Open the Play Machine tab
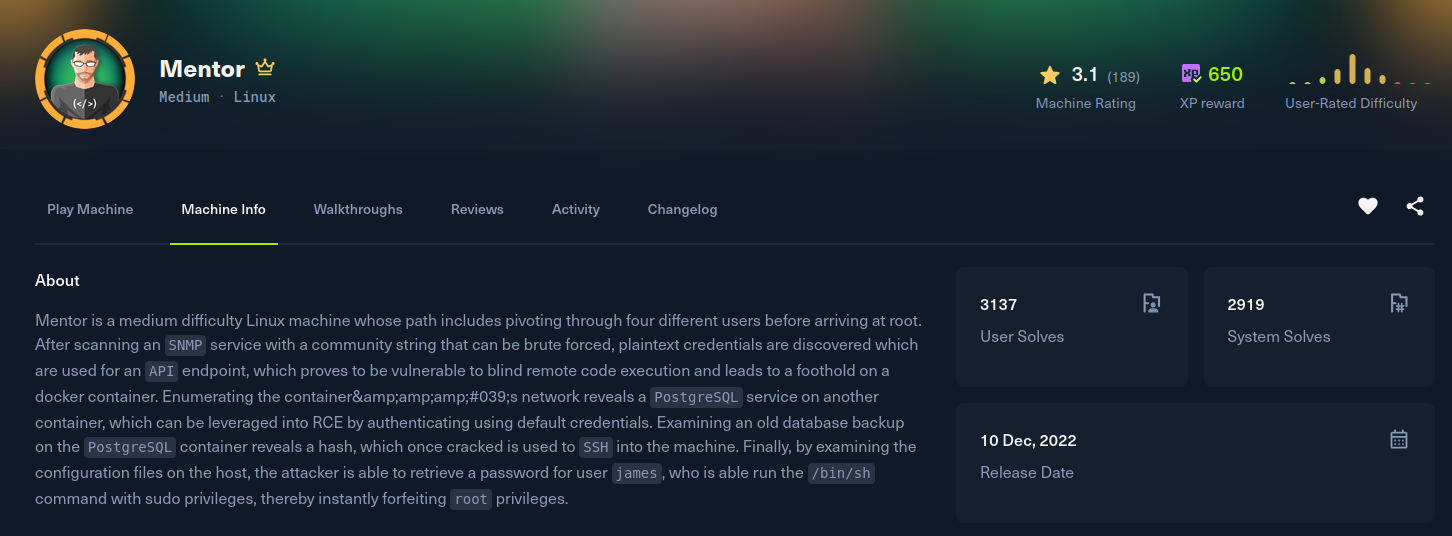The width and height of the screenshot is (1452, 536). (x=90, y=209)
